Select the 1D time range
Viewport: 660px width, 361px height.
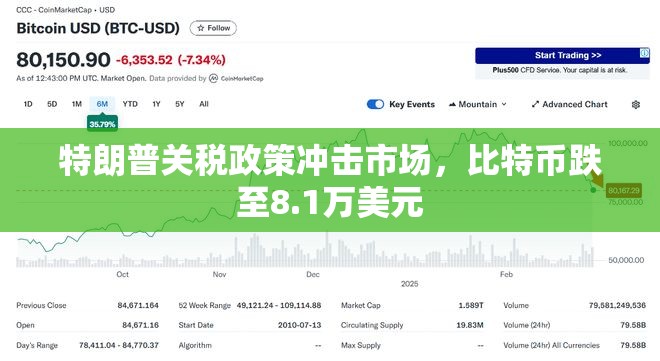28,104
